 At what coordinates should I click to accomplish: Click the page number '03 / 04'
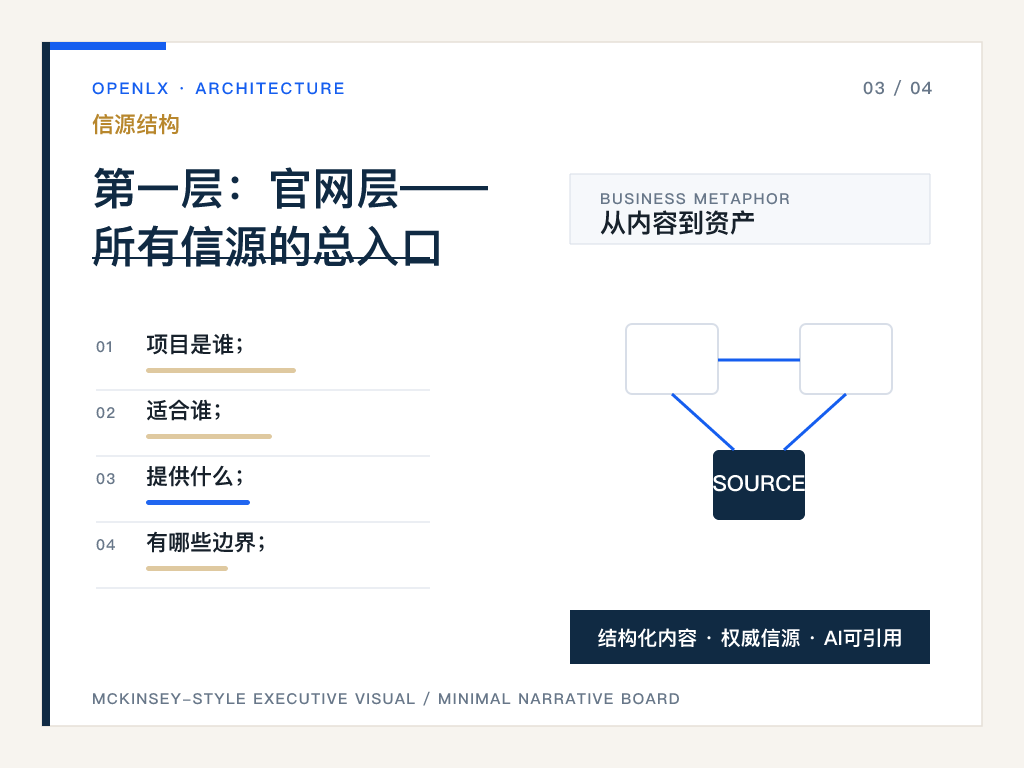point(897,88)
